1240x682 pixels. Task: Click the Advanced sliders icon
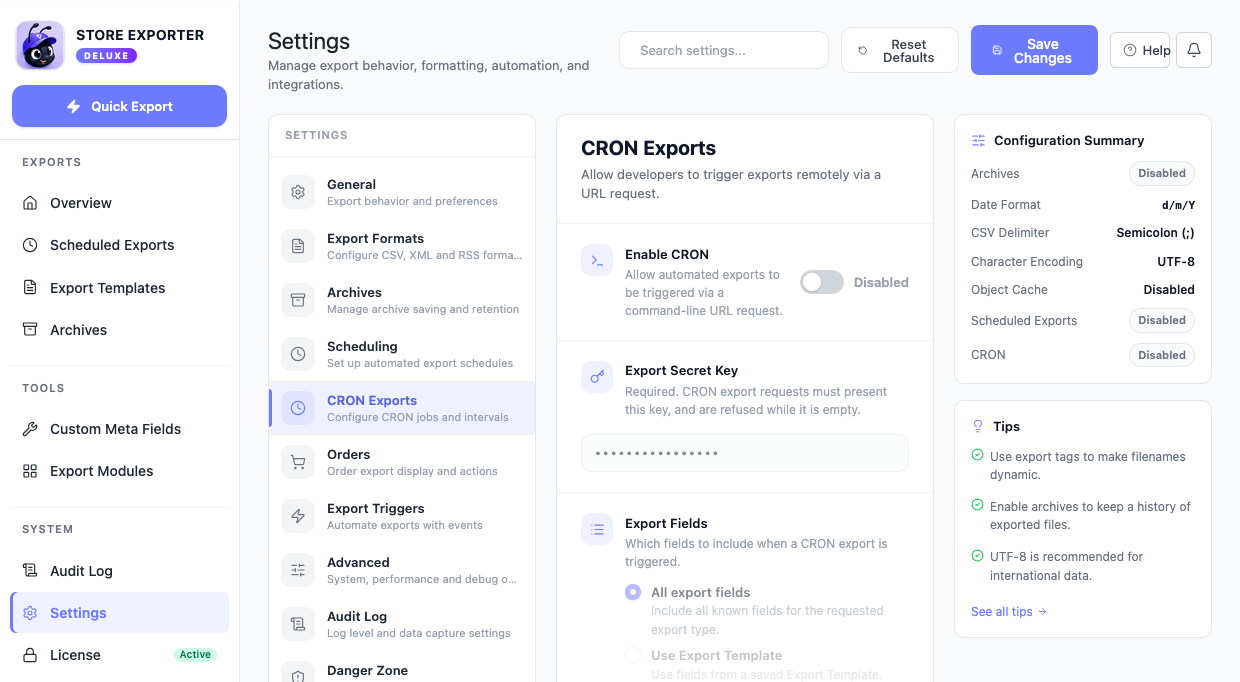pos(298,570)
